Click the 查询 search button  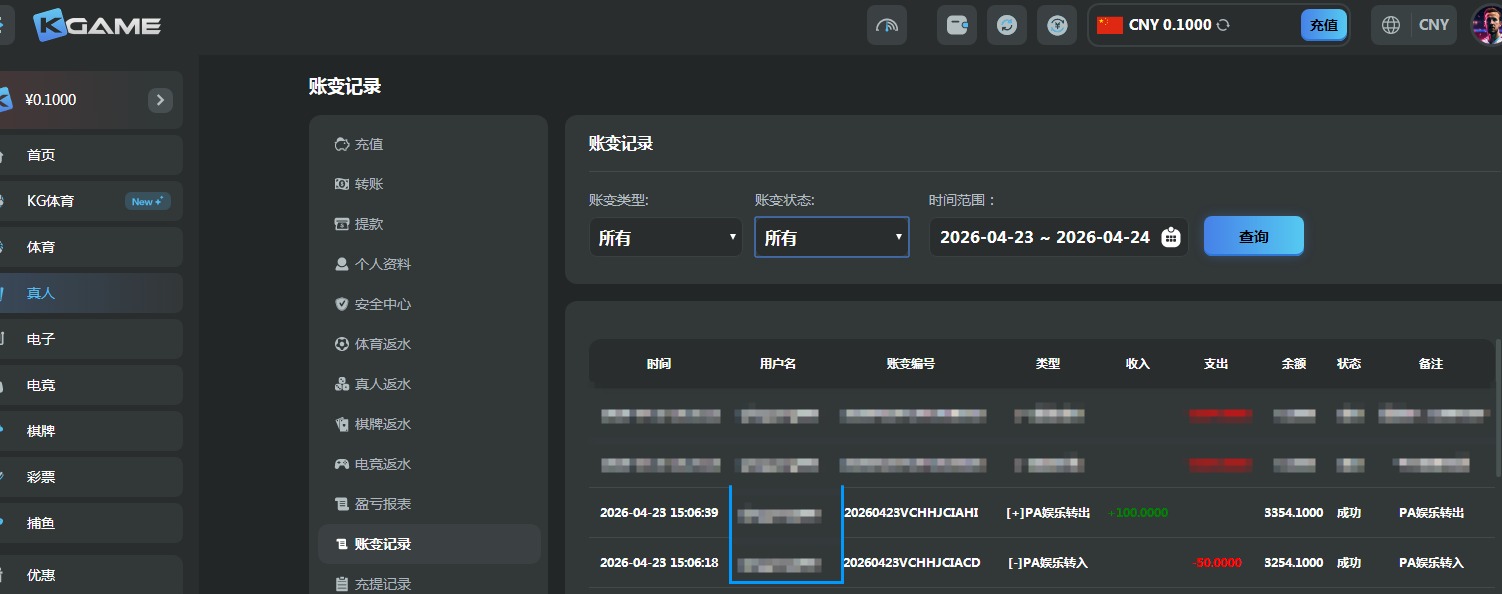[1254, 236]
